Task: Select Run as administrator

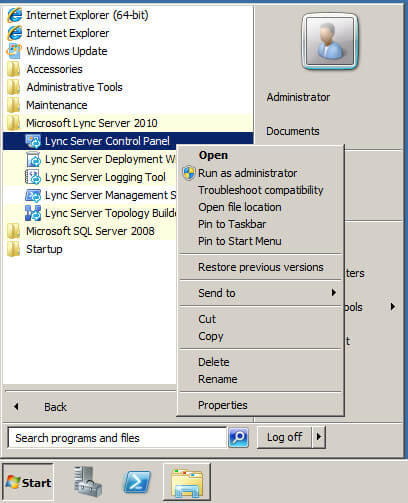Action: pyautogui.click(x=247, y=173)
